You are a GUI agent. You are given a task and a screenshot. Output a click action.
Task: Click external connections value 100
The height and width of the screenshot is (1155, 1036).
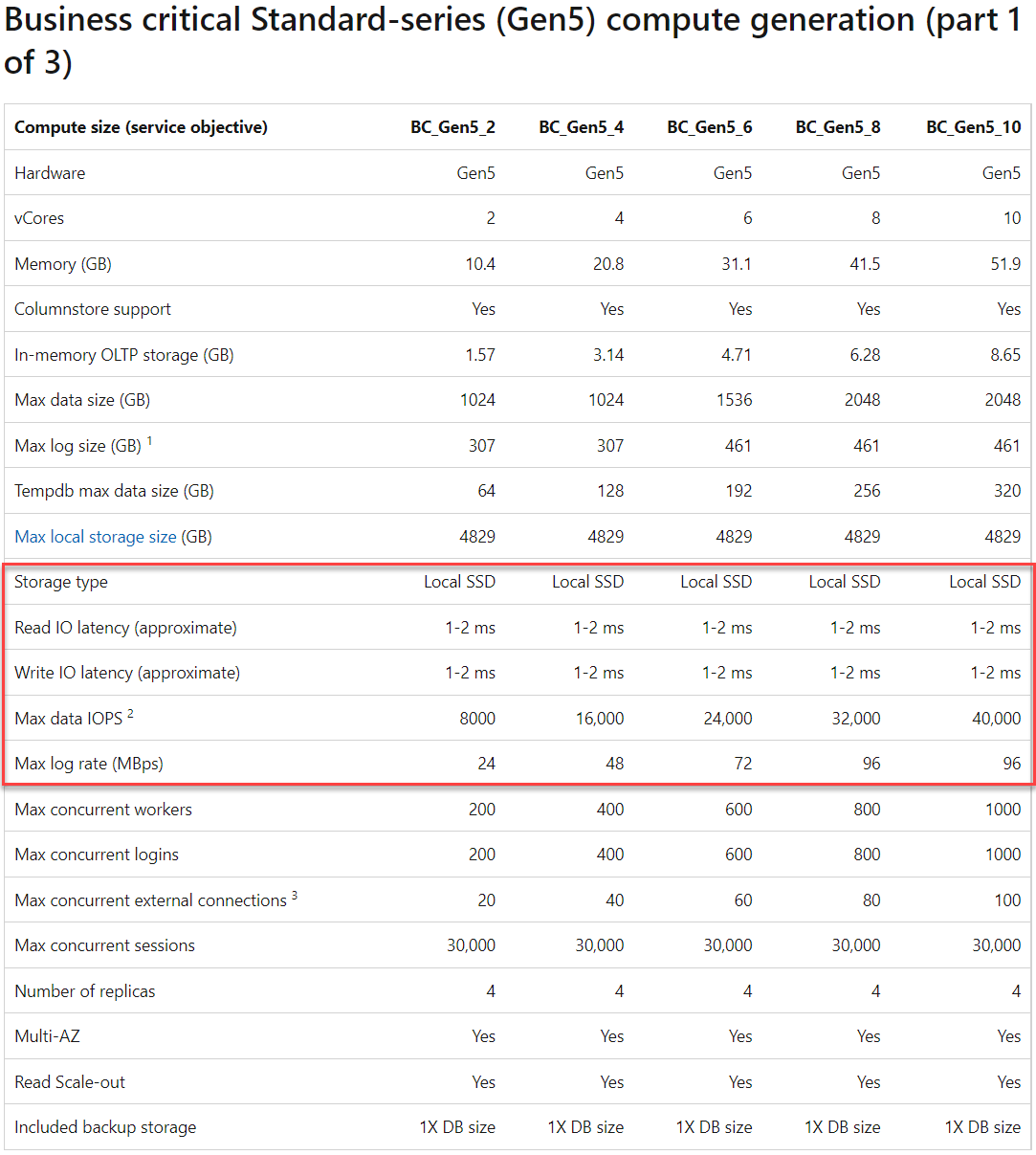[x=1007, y=900]
